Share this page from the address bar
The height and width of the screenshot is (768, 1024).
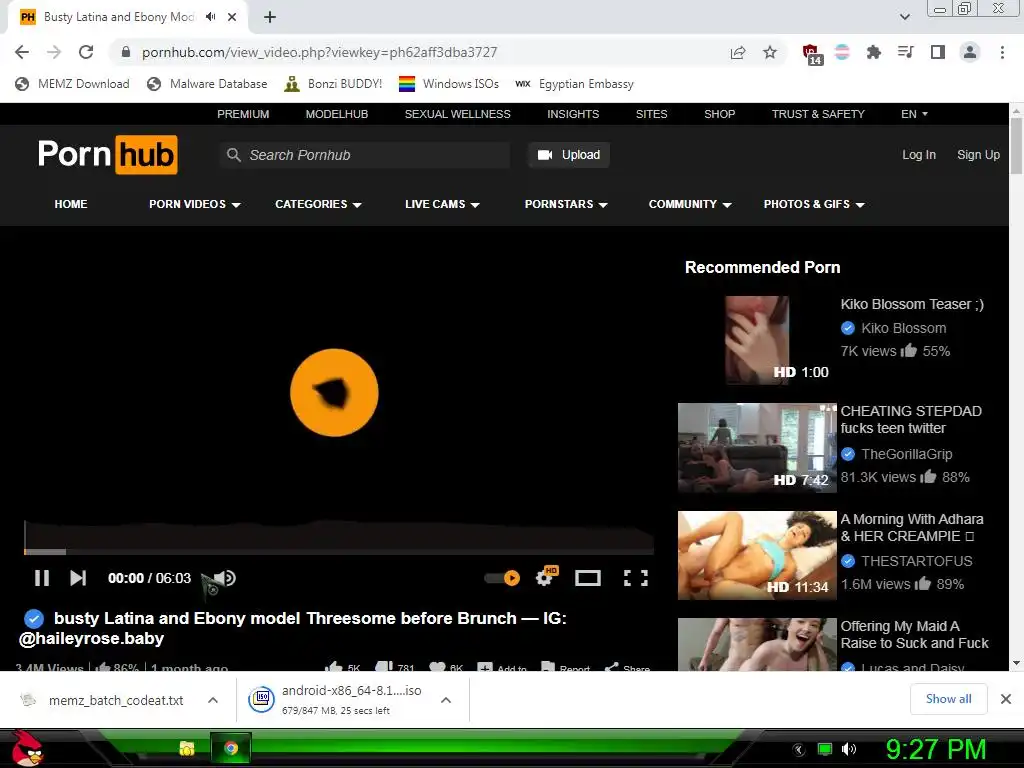click(x=738, y=52)
